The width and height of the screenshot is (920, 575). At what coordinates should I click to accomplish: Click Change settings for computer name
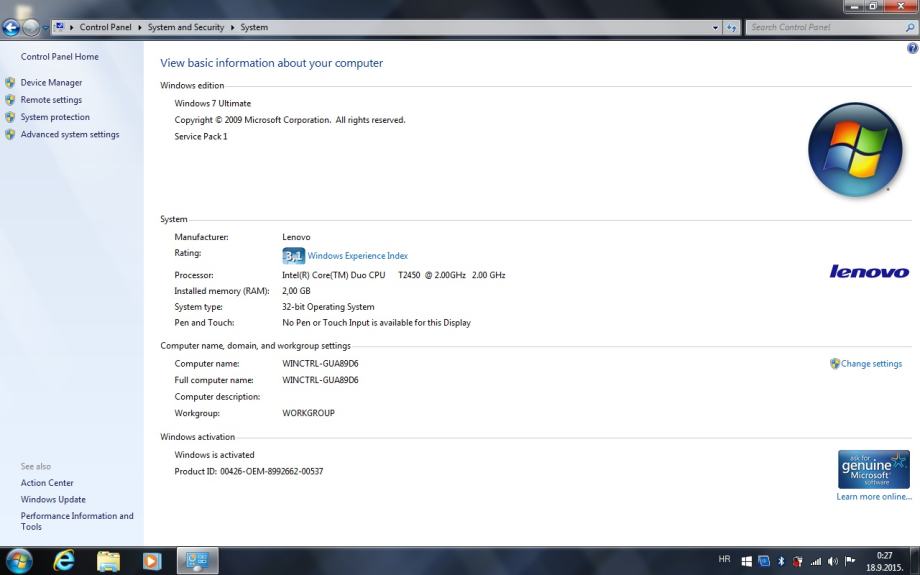(871, 364)
